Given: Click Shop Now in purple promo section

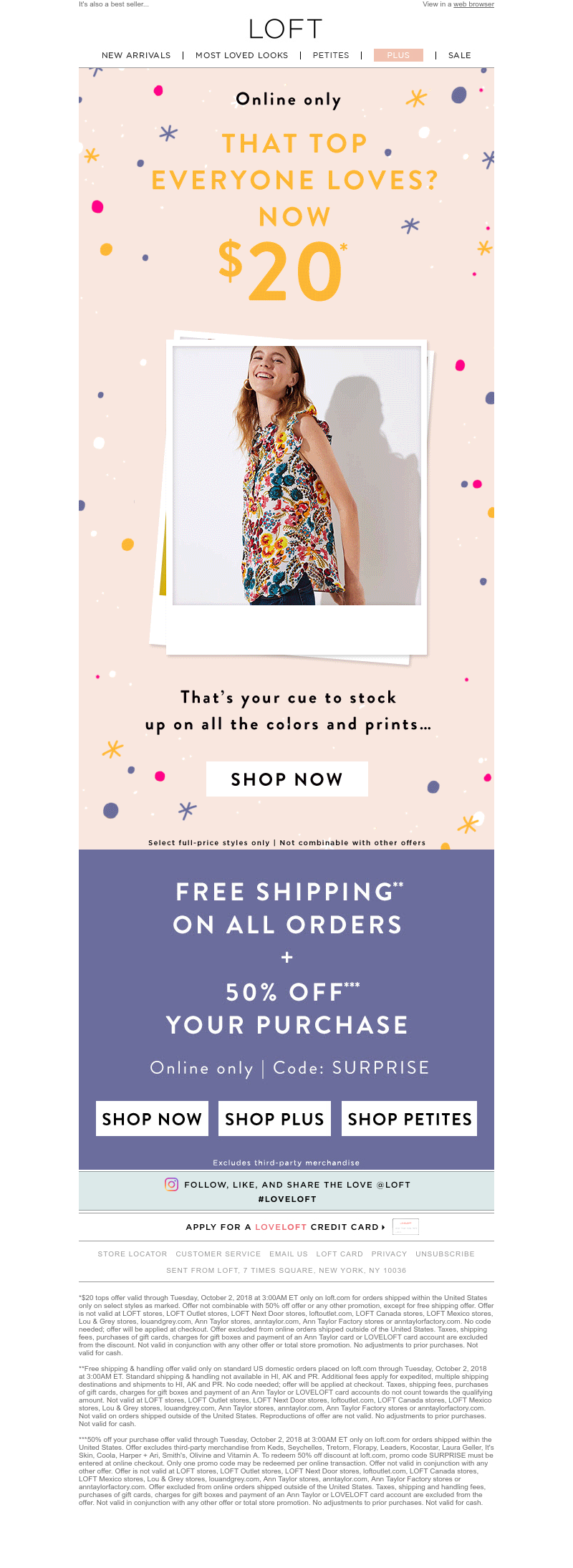Looking at the screenshot, I should 152,1118.
